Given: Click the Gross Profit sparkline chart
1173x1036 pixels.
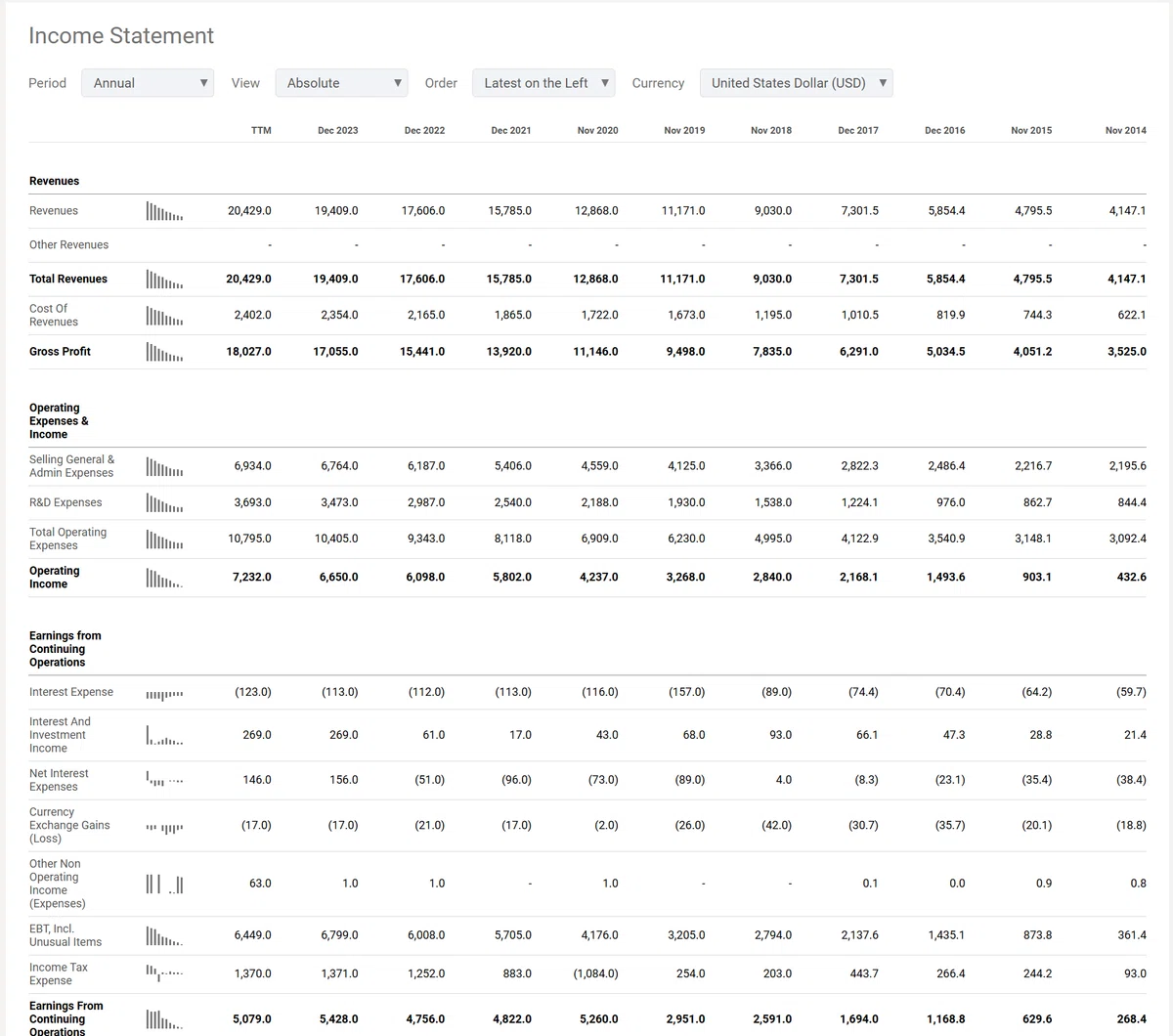Looking at the screenshot, I should (x=164, y=352).
